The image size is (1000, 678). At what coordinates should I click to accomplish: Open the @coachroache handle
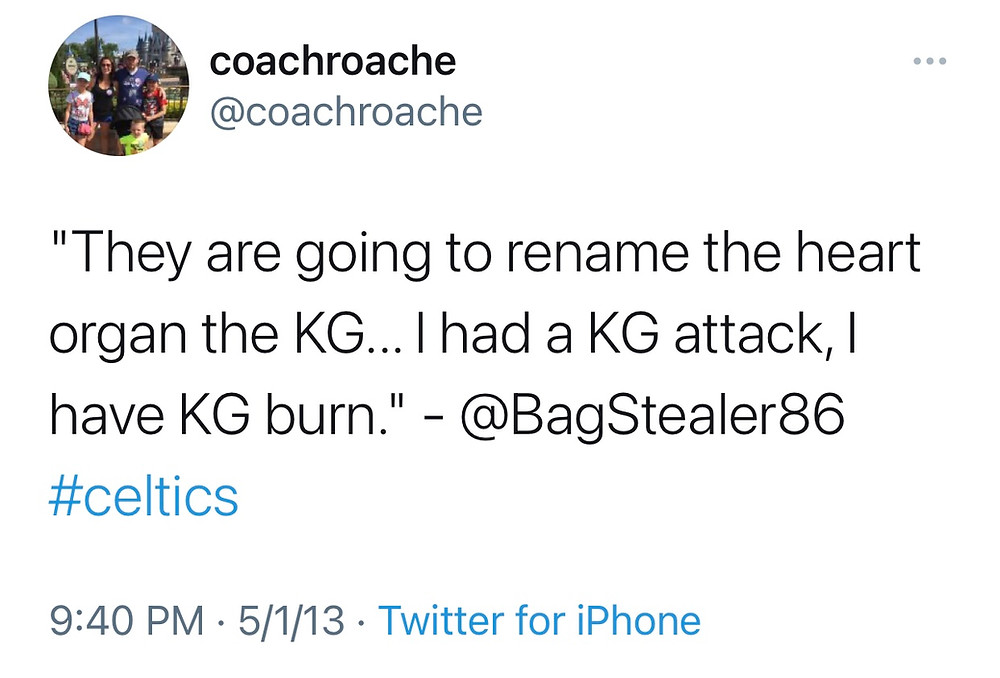coord(346,112)
